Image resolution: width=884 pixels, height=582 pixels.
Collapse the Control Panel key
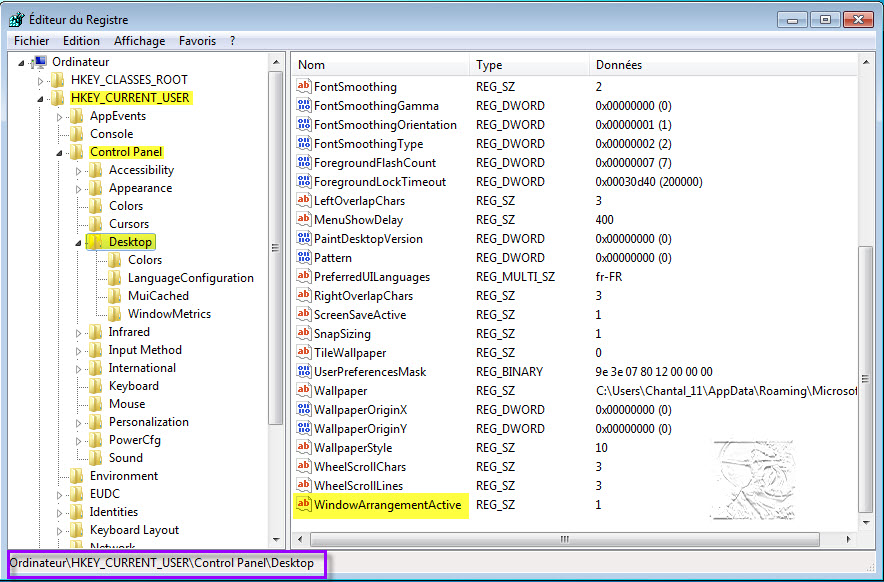pyautogui.click(x=59, y=153)
